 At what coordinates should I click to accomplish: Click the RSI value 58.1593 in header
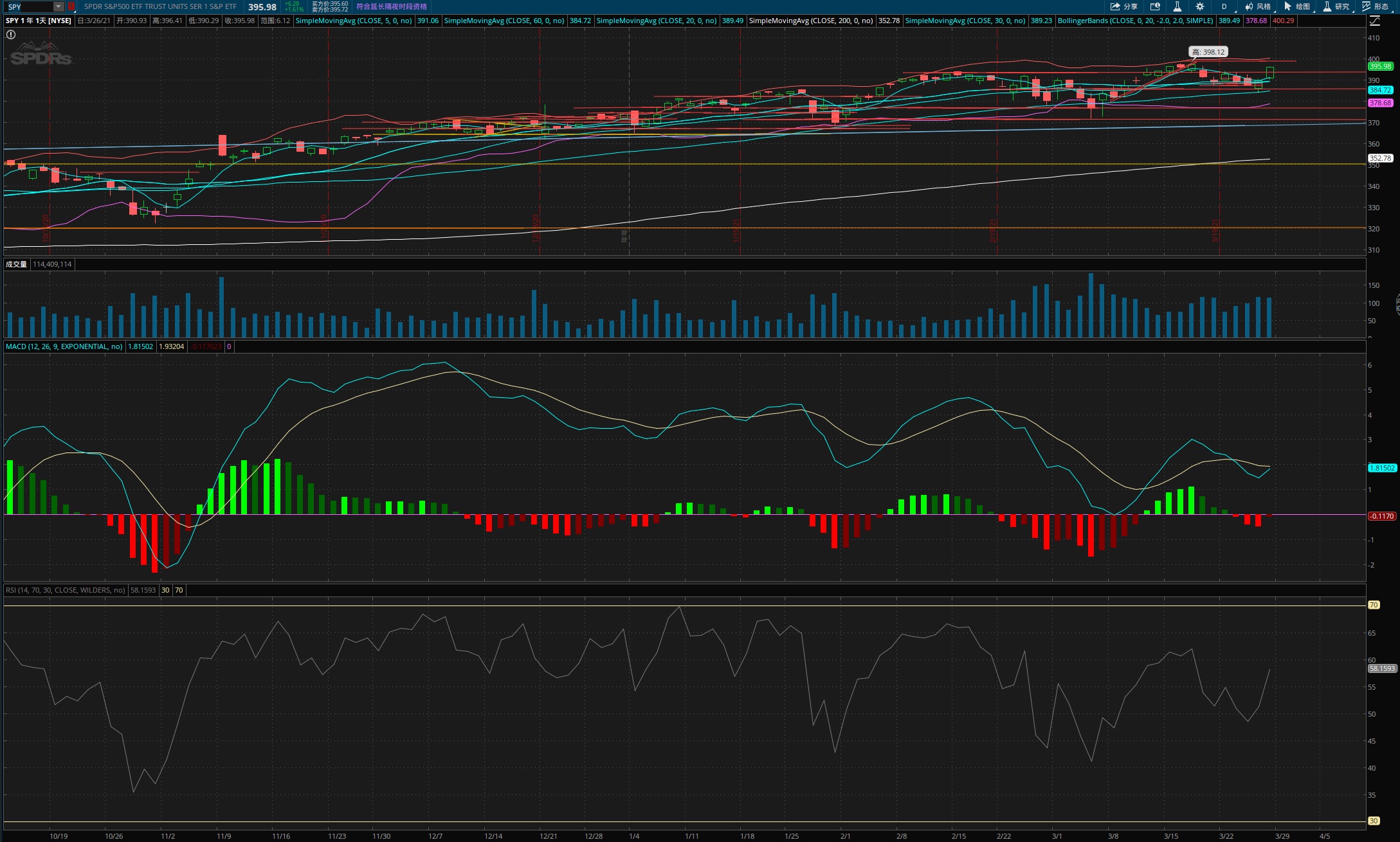coord(143,590)
